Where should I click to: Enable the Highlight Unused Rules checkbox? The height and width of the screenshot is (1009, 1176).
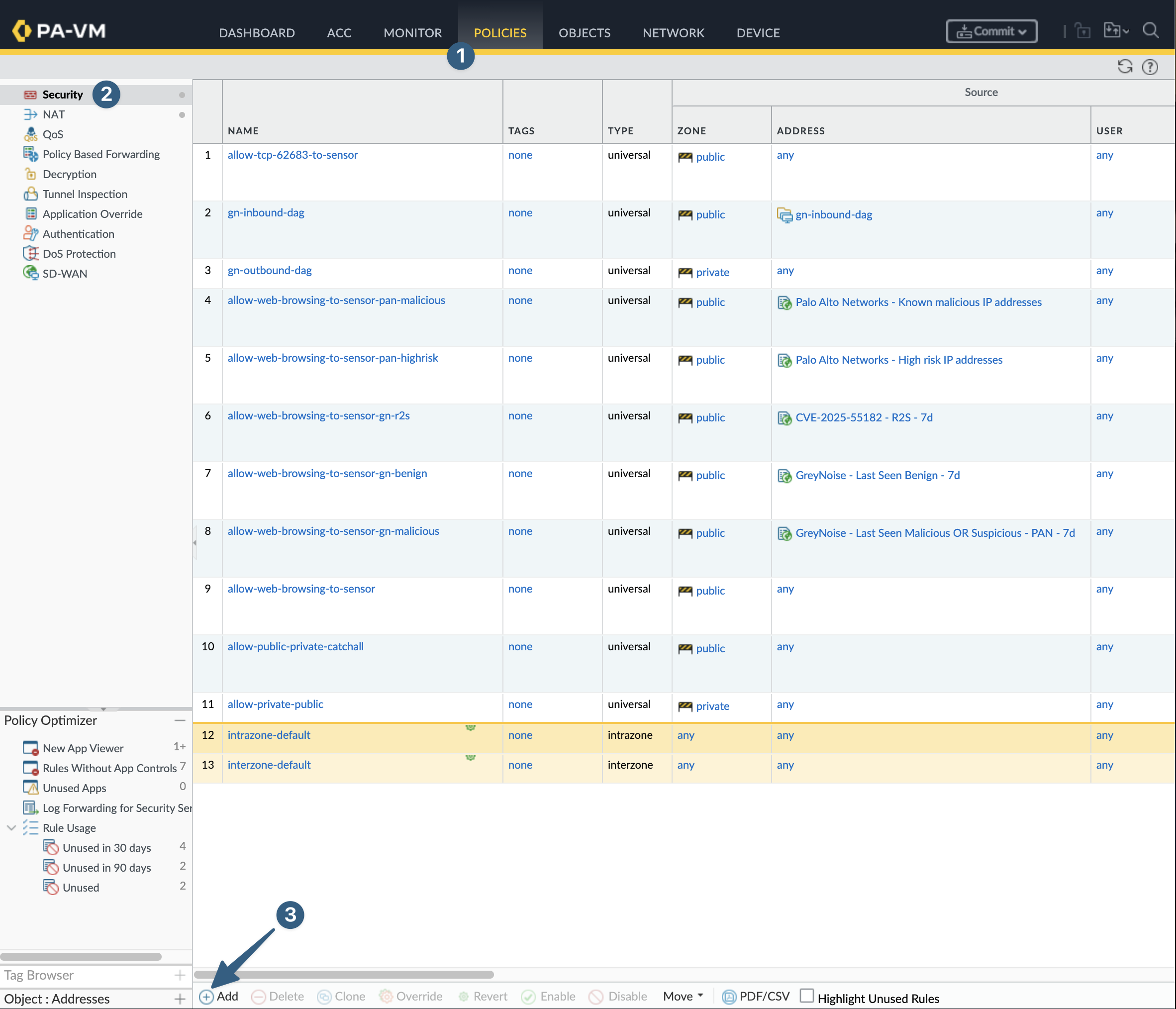[x=806, y=996]
